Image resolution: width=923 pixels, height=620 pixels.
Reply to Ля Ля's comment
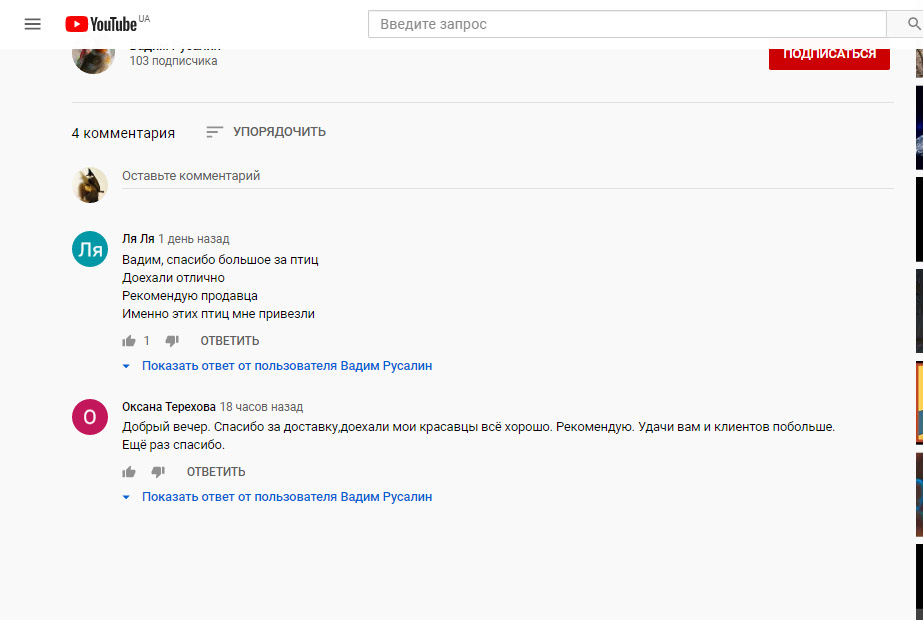tap(229, 341)
